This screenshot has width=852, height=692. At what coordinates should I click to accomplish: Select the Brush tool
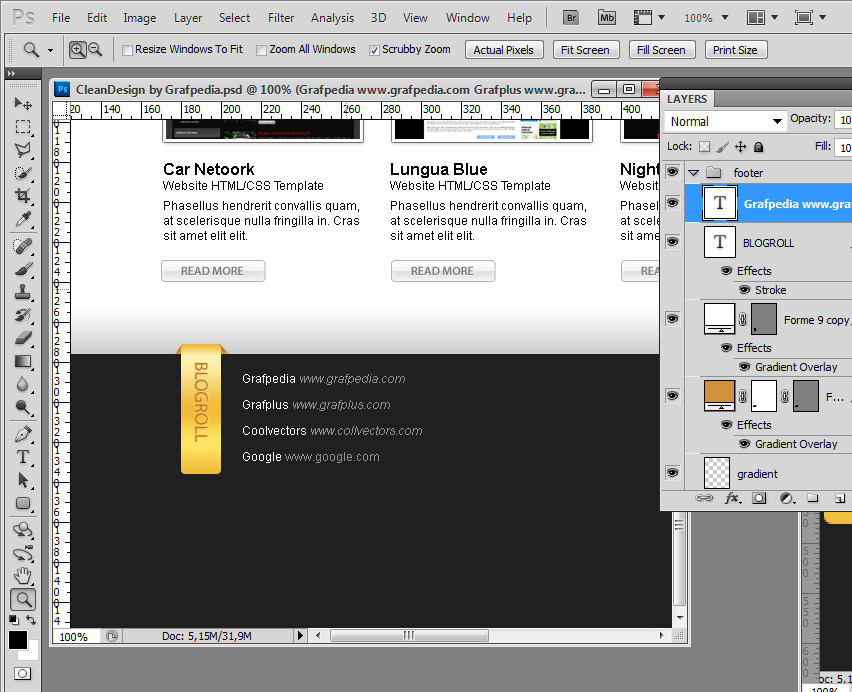[x=23, y=269]
